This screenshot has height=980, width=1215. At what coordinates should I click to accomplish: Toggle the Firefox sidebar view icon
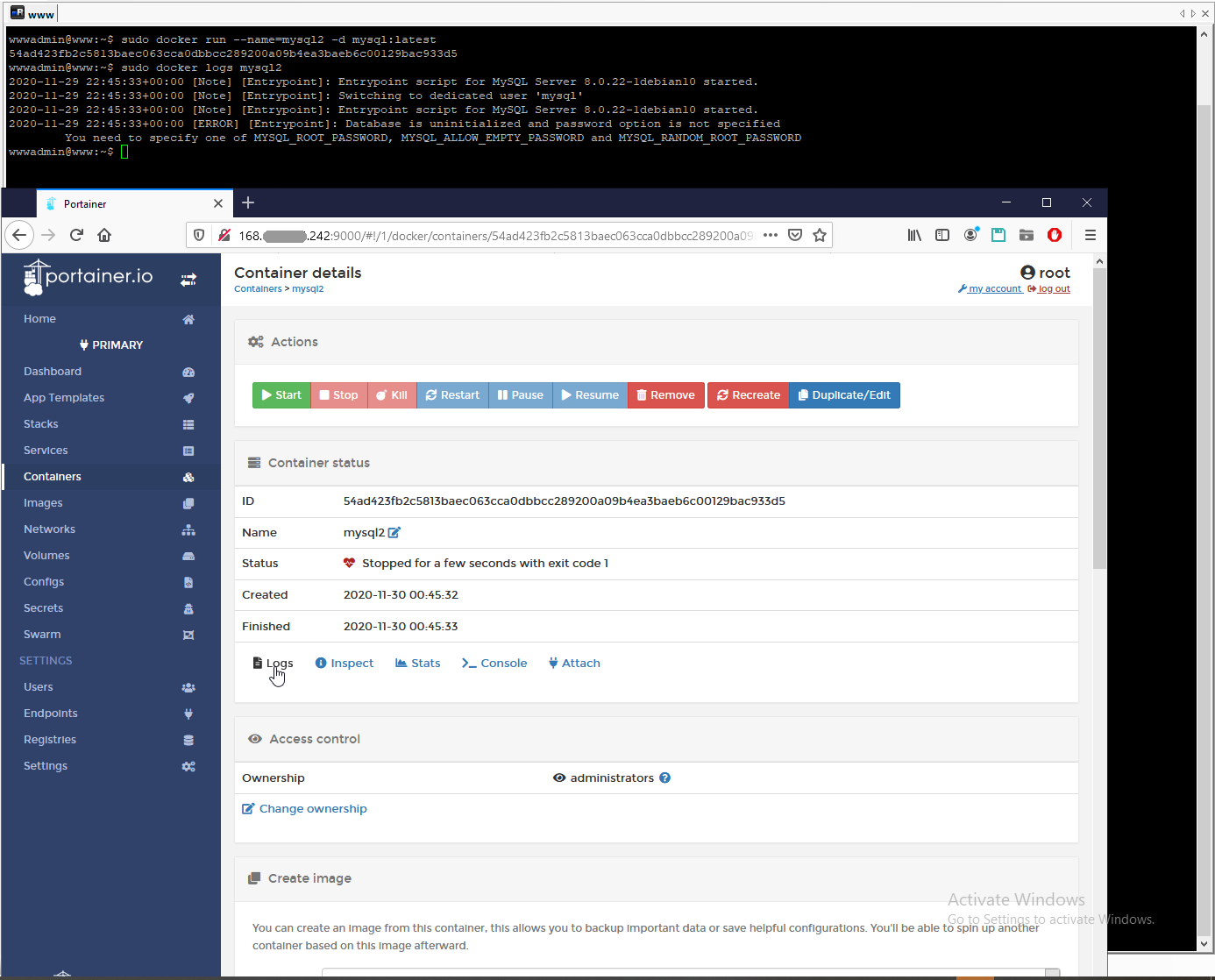pos(942,235)
